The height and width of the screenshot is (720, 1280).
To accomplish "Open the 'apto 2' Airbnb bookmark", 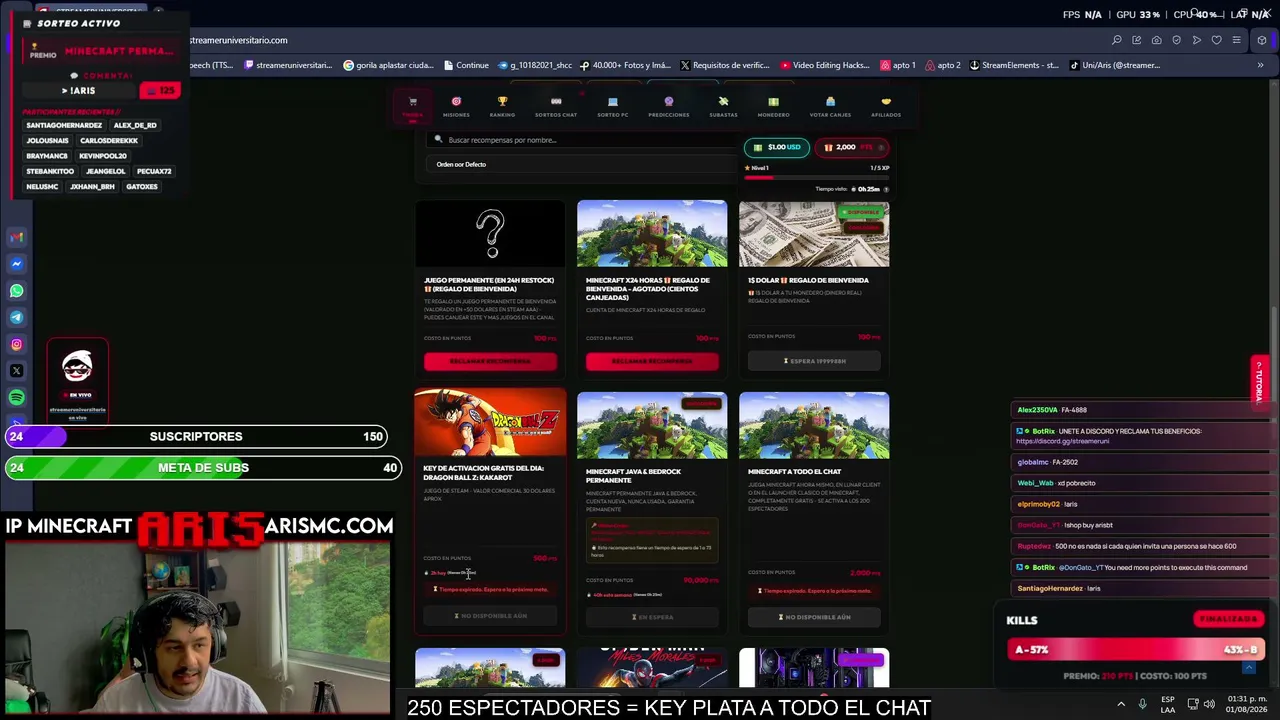I will point(943,65).
